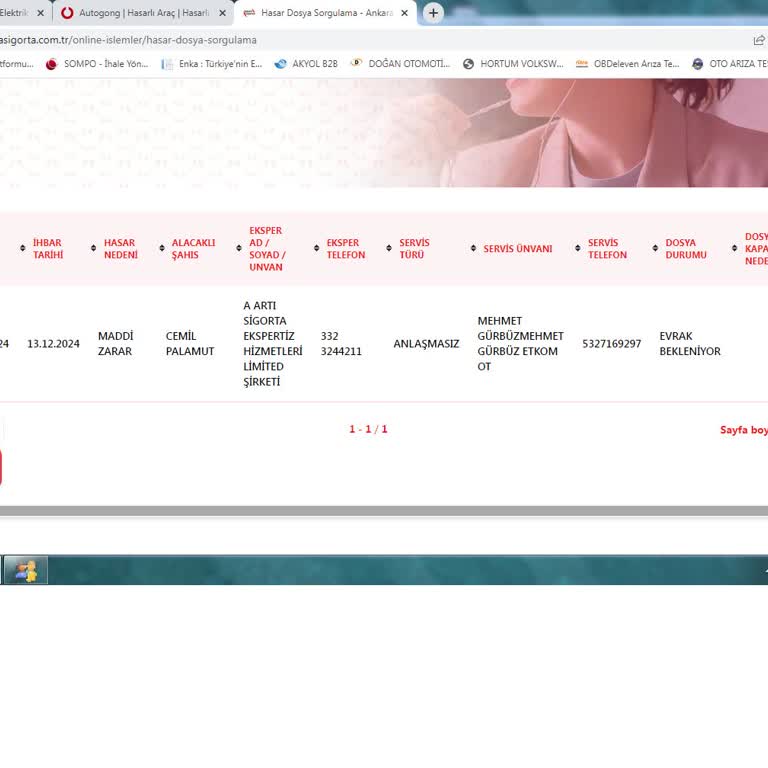Select the 332 3244211 phone cell
768x768 pixels.
[341, 344]
